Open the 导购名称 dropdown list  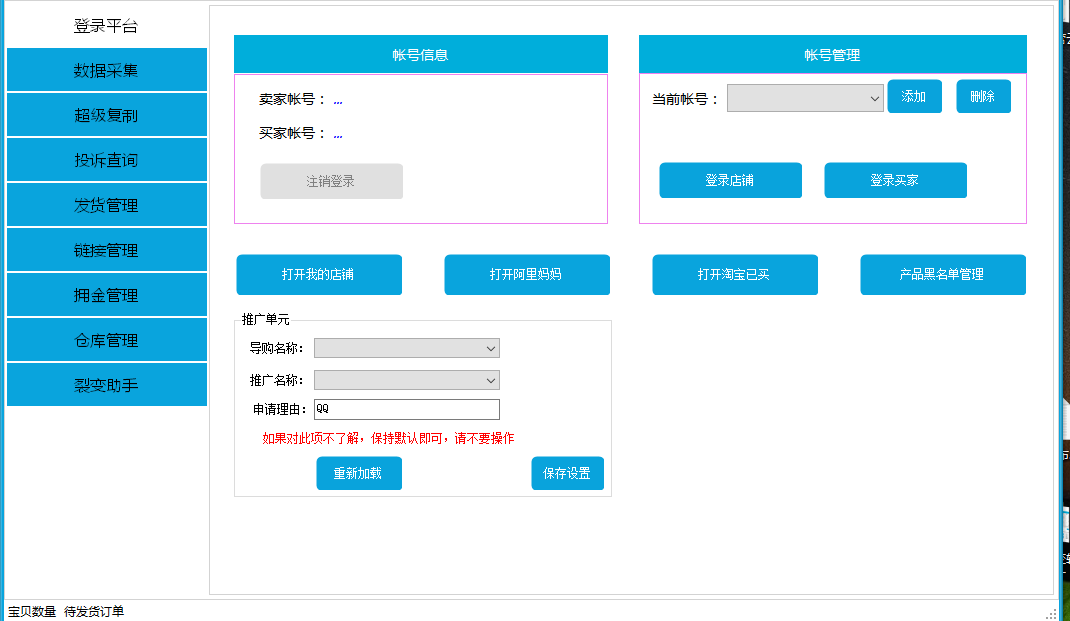[406, 348]
